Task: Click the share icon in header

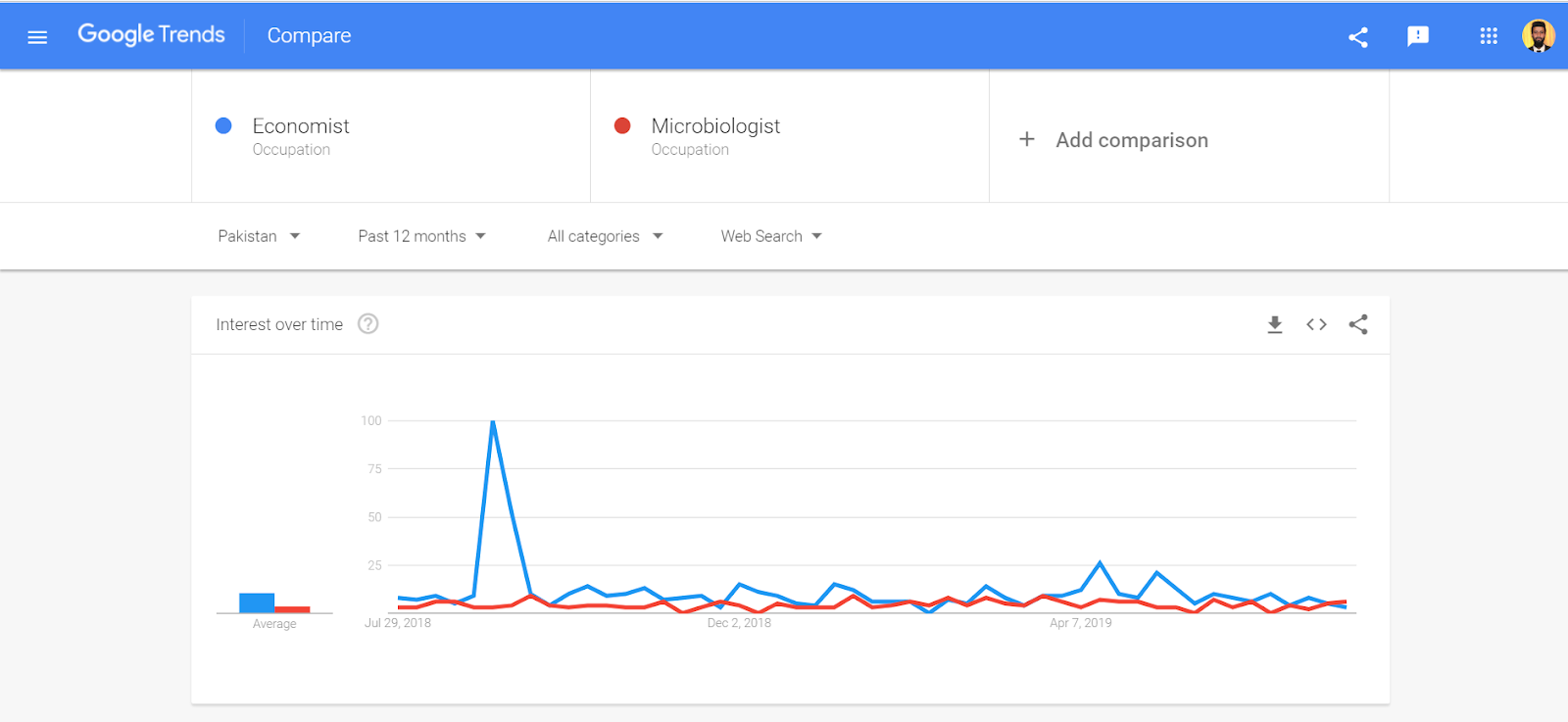Action: [x=1358, y=37]
